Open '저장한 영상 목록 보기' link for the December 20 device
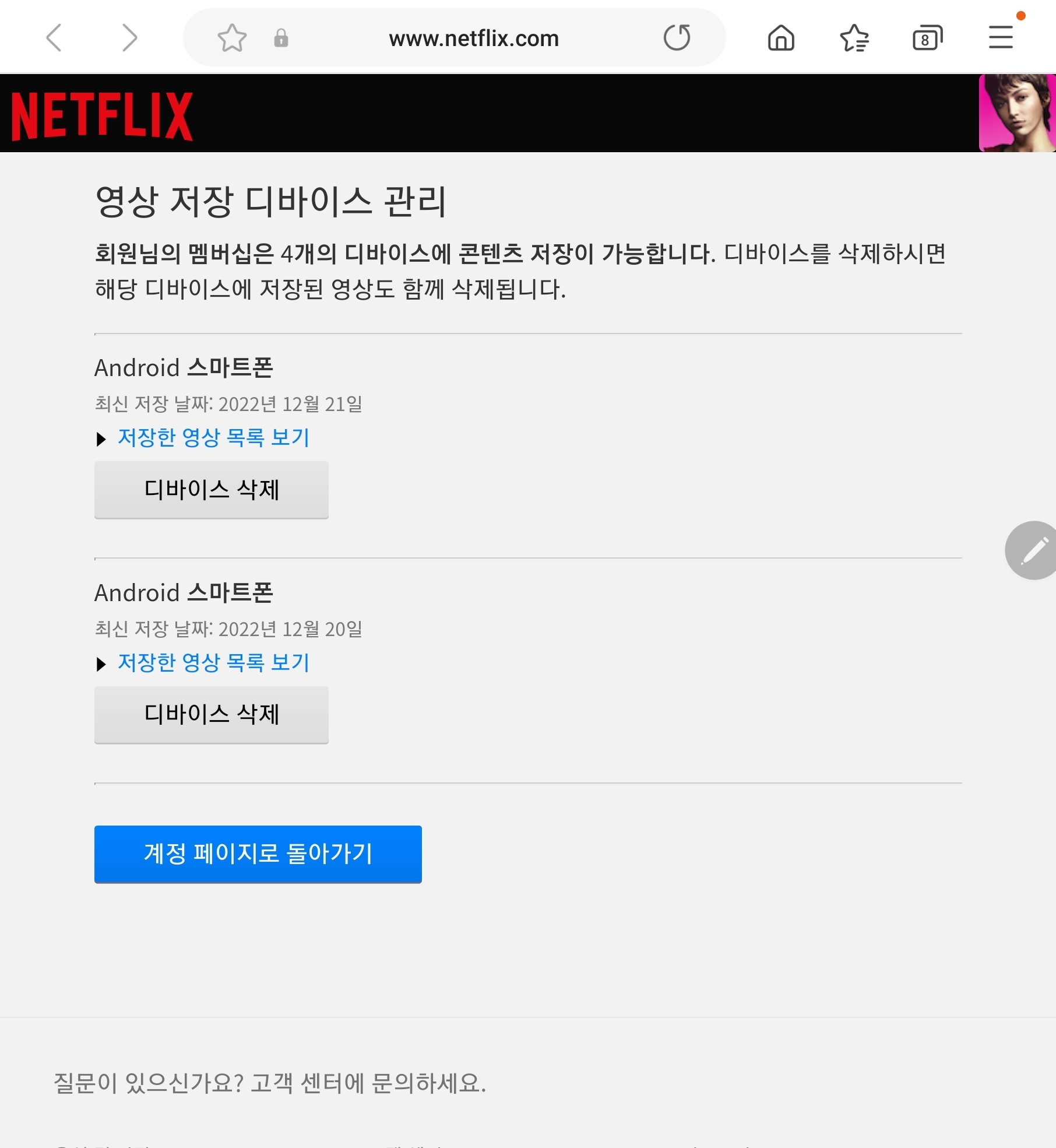This screenshot has height=1148, width=1056. click(214, 662)
